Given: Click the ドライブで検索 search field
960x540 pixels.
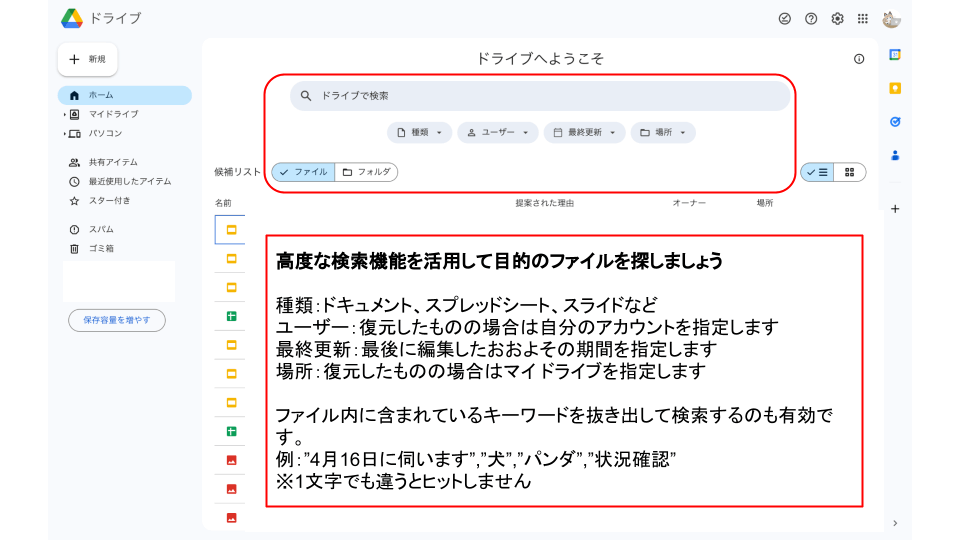Looking at the screenshot, I should [x=540, y=96].
